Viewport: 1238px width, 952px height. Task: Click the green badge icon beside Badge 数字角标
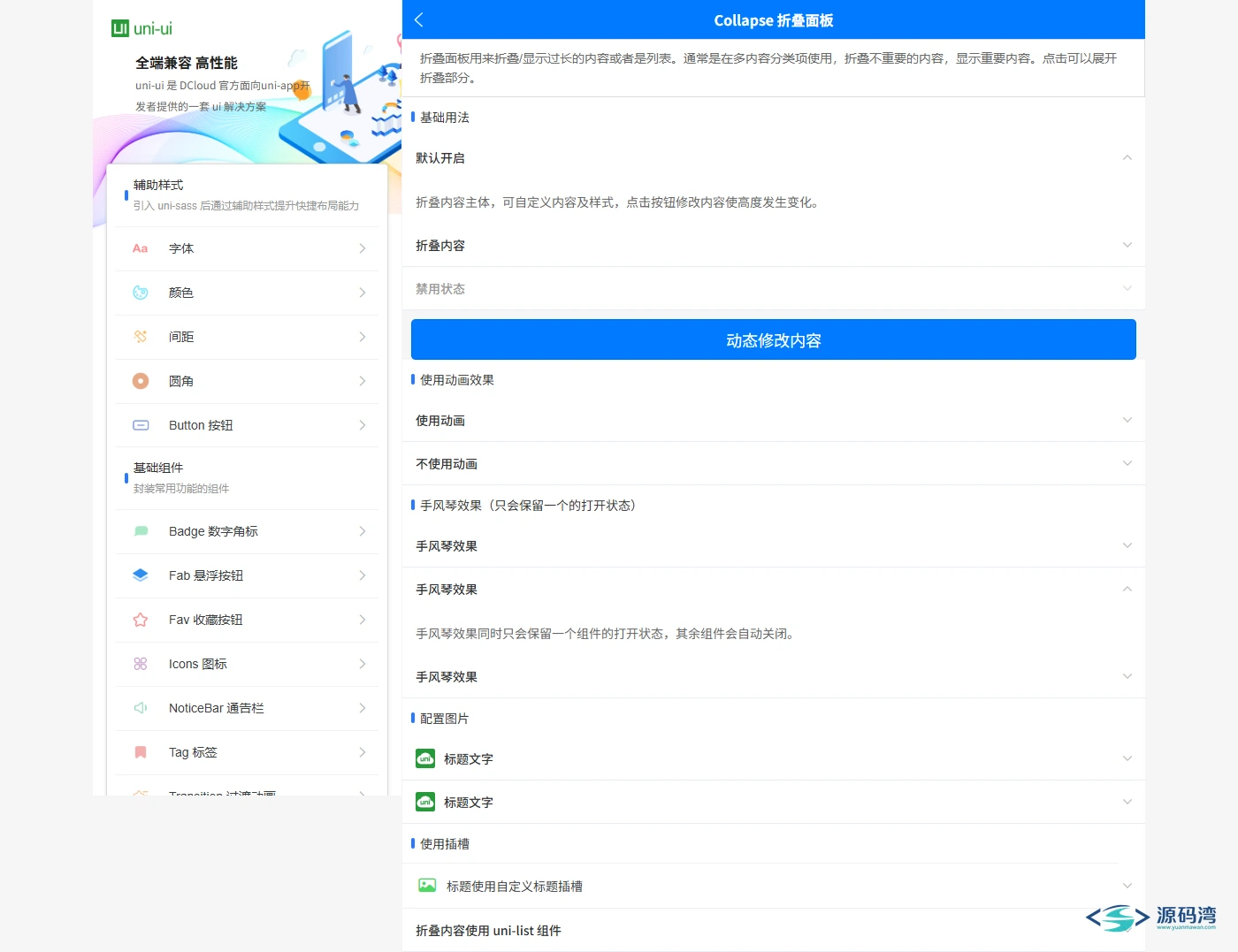click(x=141, y=531)
